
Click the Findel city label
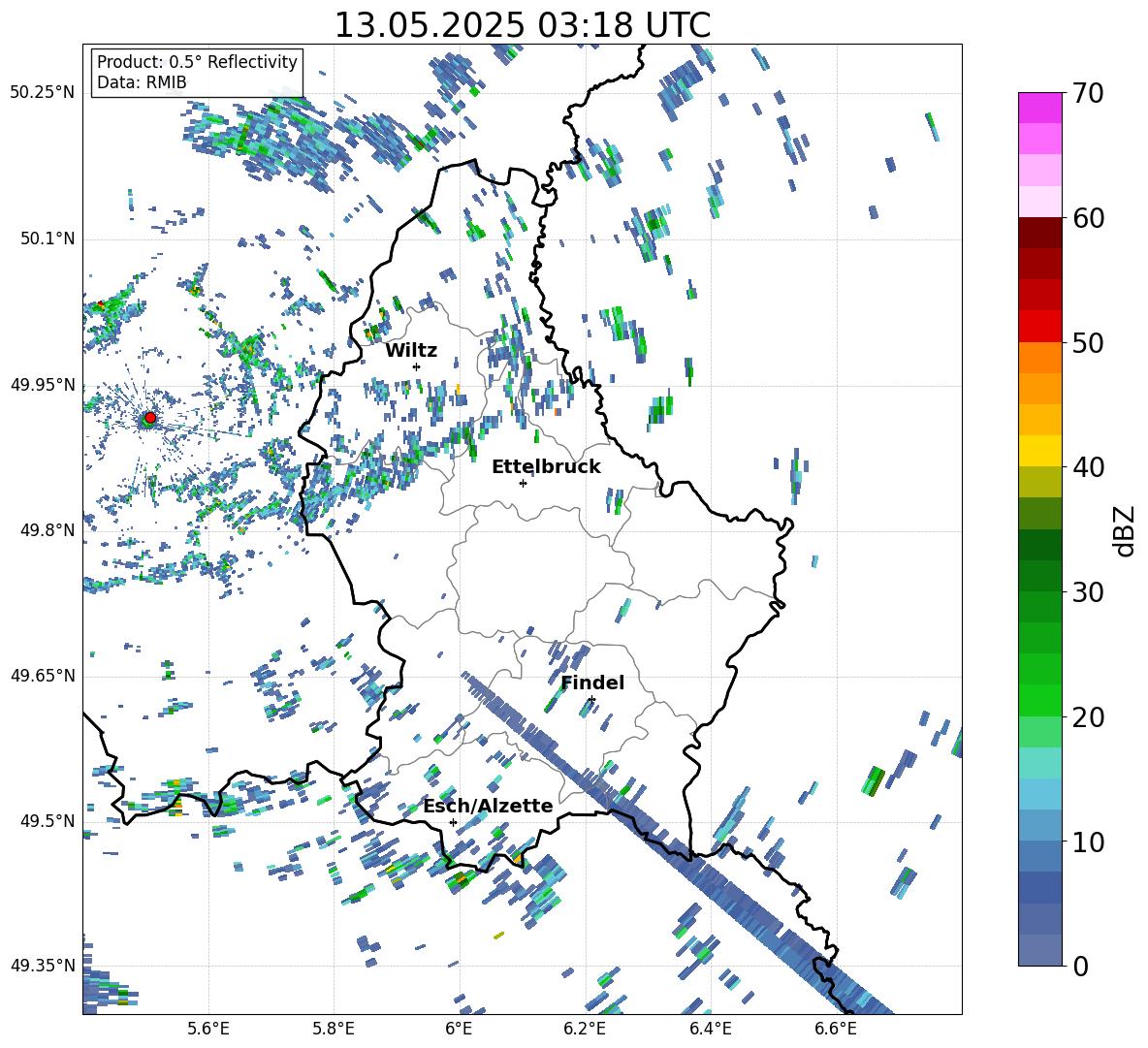pos(592,683)
